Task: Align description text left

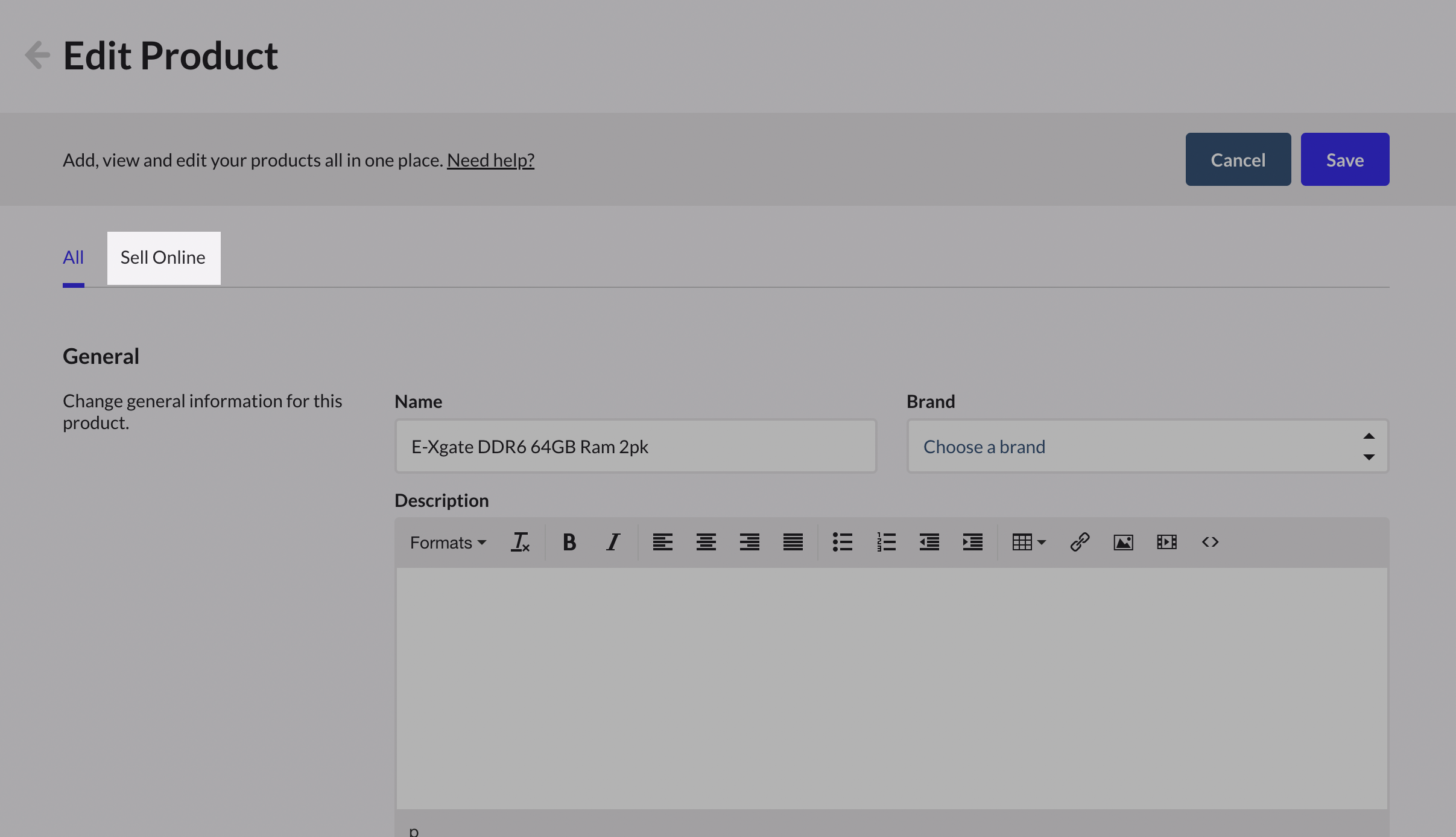Action: (662, 542)
